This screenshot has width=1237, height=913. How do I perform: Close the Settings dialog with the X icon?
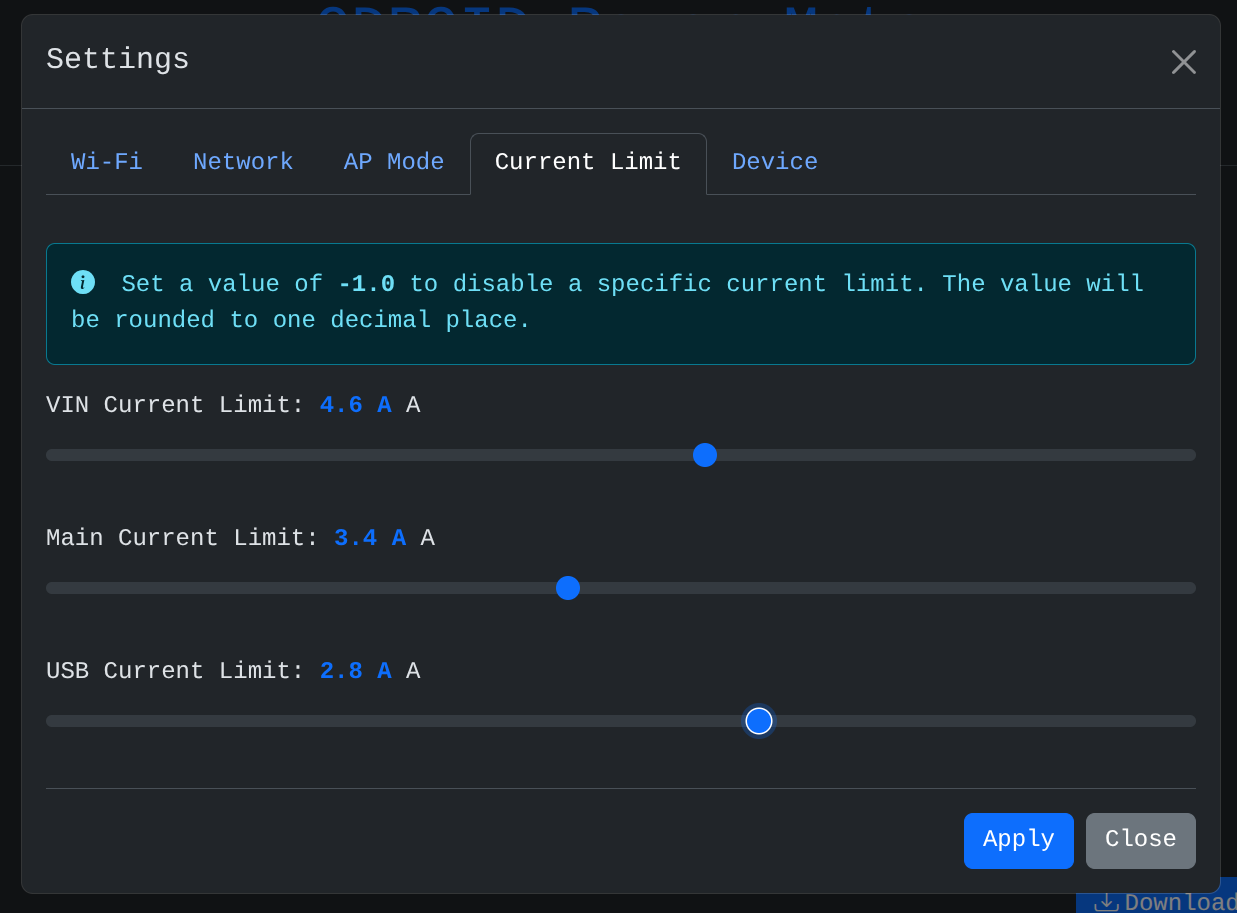click(1183, 62)
